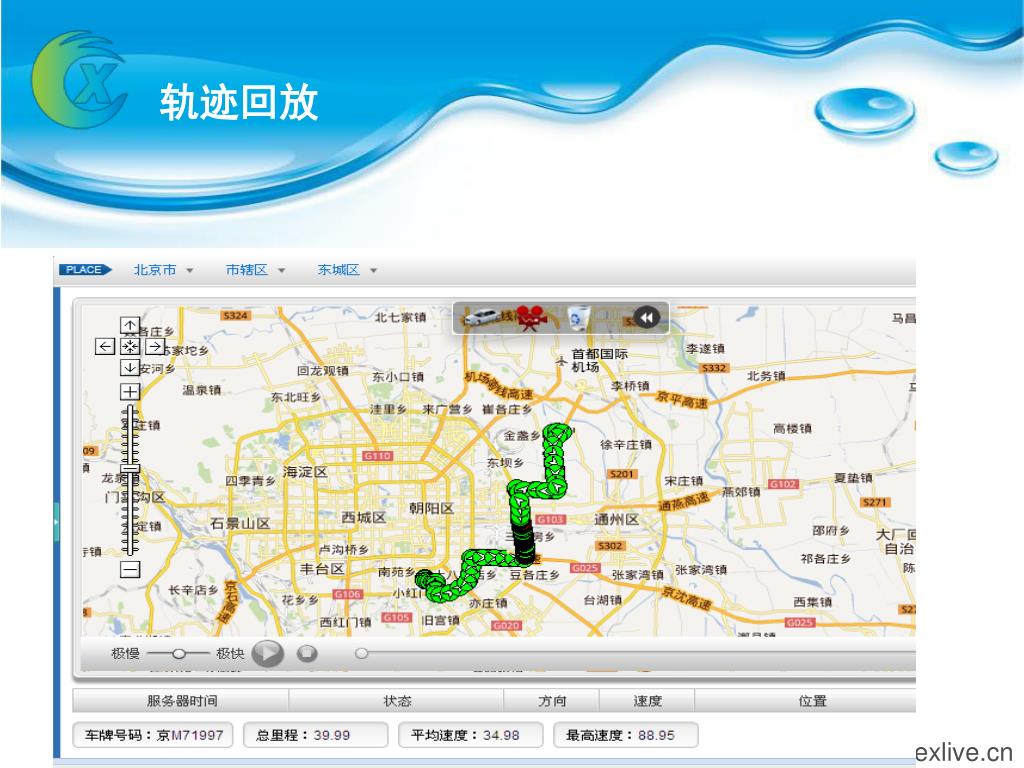The image size is (1024, 768).
Task: Open the 北京市 city dropdown
Action: [163, 270]
